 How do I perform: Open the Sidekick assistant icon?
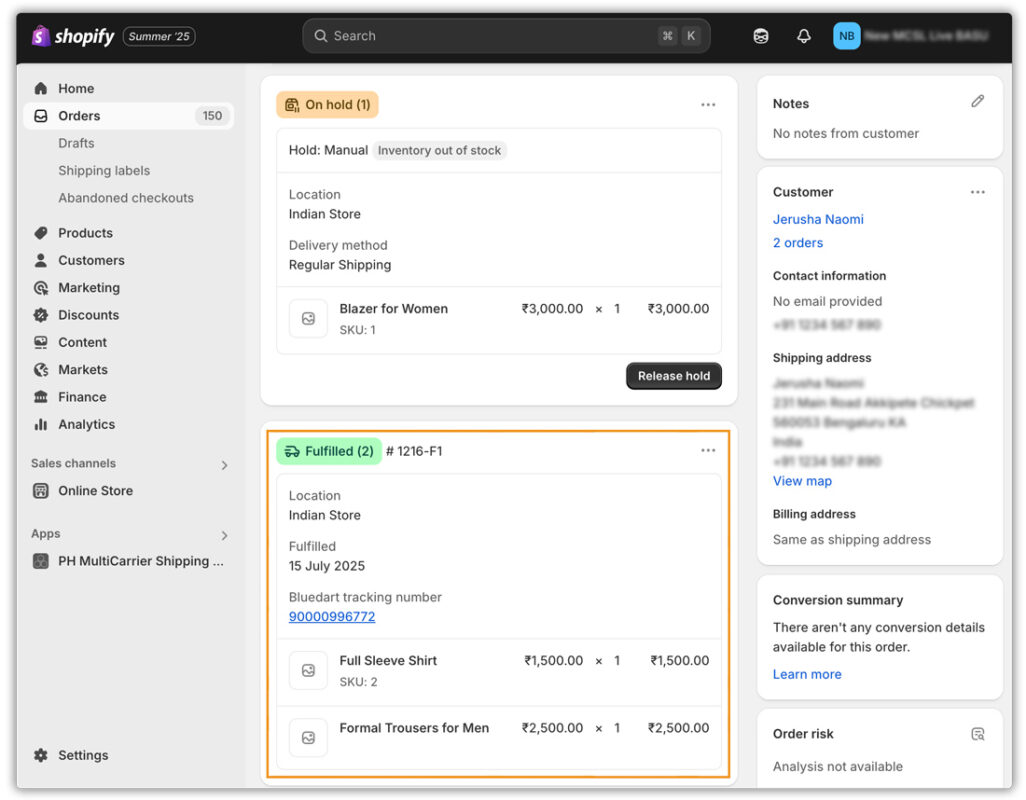pyautogui.click(x=760, y=37)
